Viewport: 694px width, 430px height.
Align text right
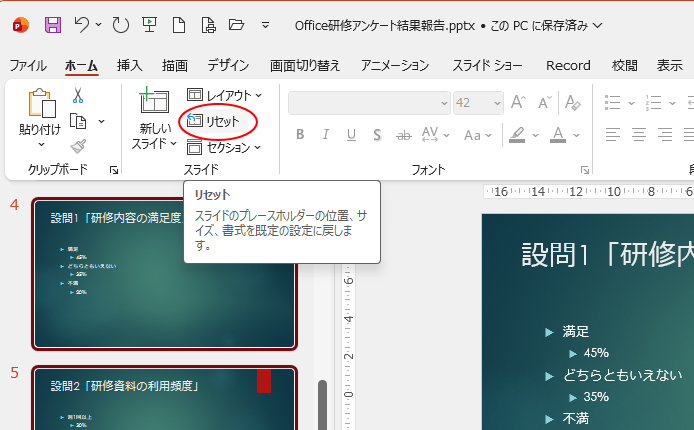665,134
